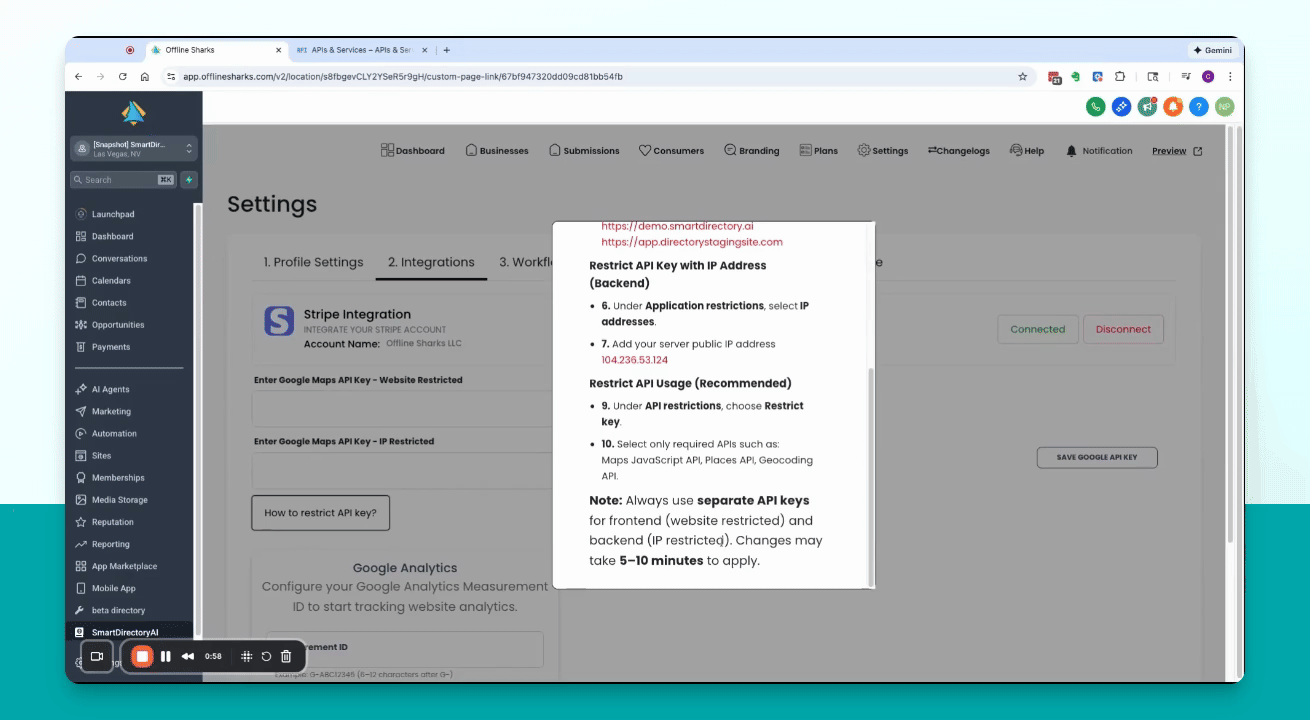Image resolution: width=1310 pixels, height=720 pixels.
Task: Open the orange bell notifications icon
Action: pos(1173,106)
